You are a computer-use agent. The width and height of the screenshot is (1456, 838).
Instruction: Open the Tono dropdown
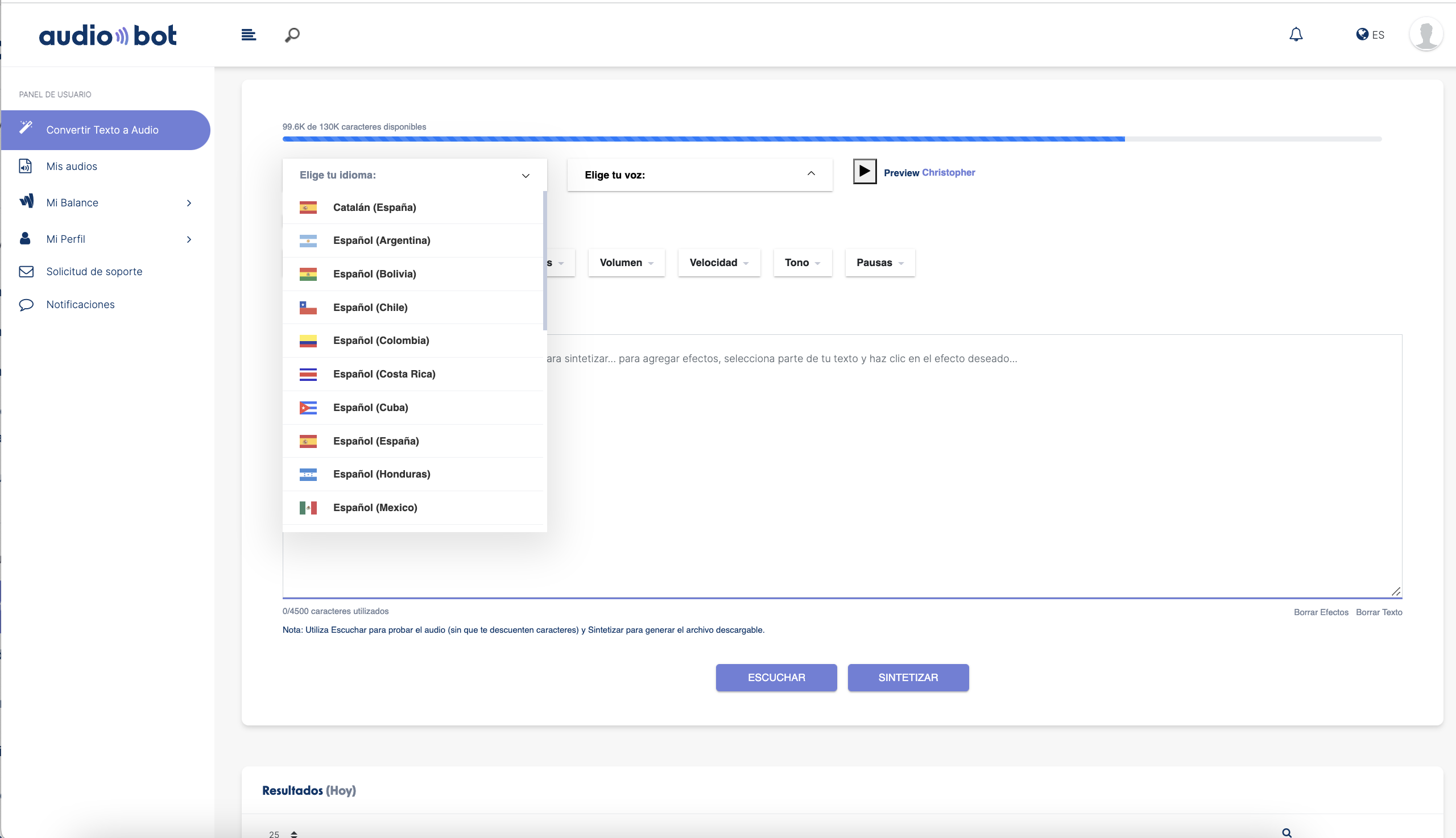click(801, 263)
